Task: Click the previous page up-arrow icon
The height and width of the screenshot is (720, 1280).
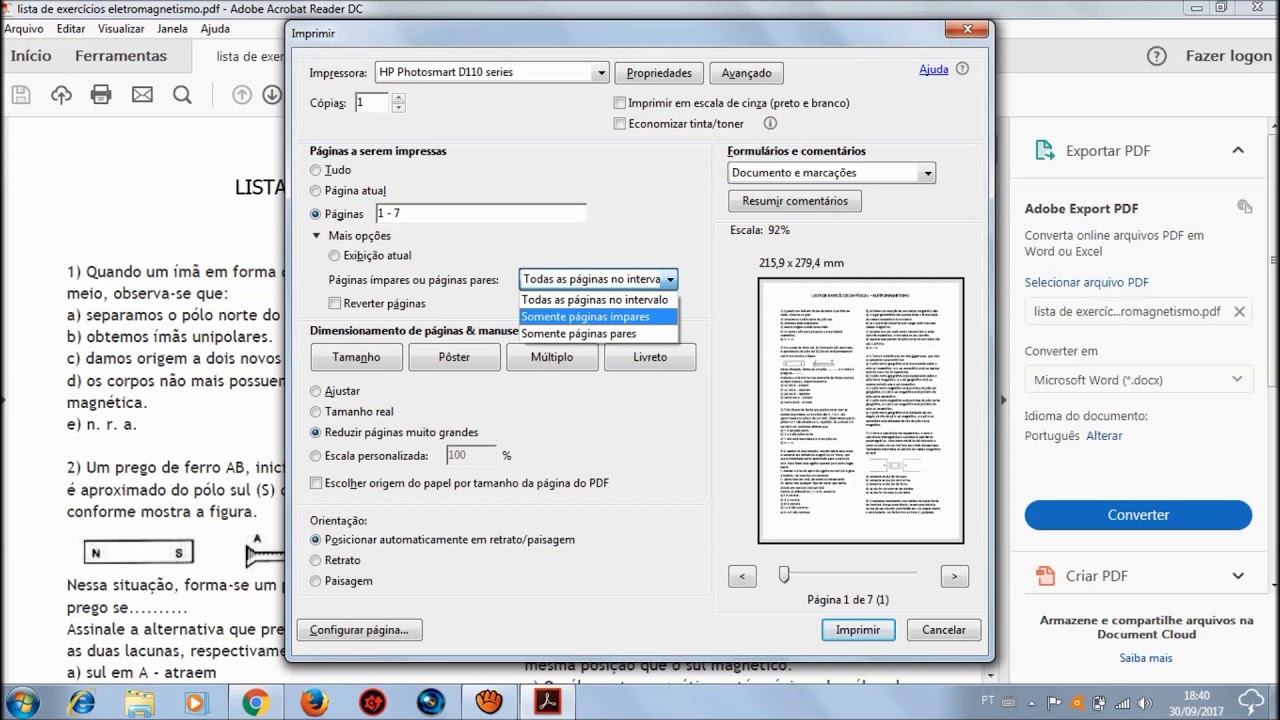Action: pyautogui.click(x=242, y=95)
